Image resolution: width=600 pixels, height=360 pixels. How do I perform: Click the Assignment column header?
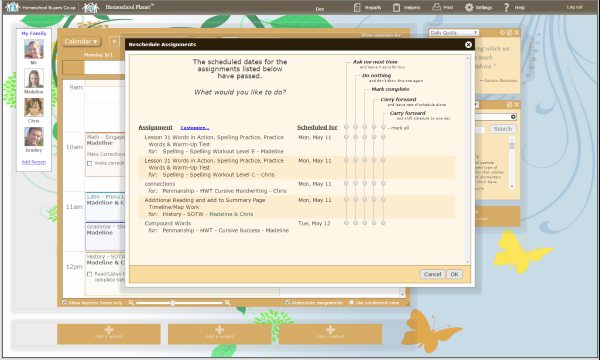[155, 127]
